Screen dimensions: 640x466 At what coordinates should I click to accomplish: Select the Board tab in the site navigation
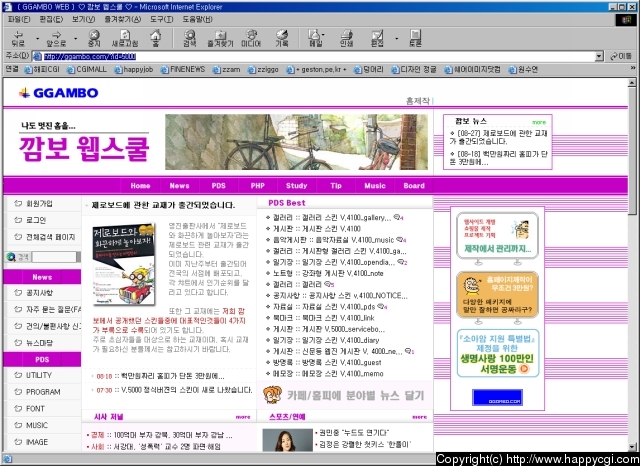pyautogui.click(x=414, y=186)
